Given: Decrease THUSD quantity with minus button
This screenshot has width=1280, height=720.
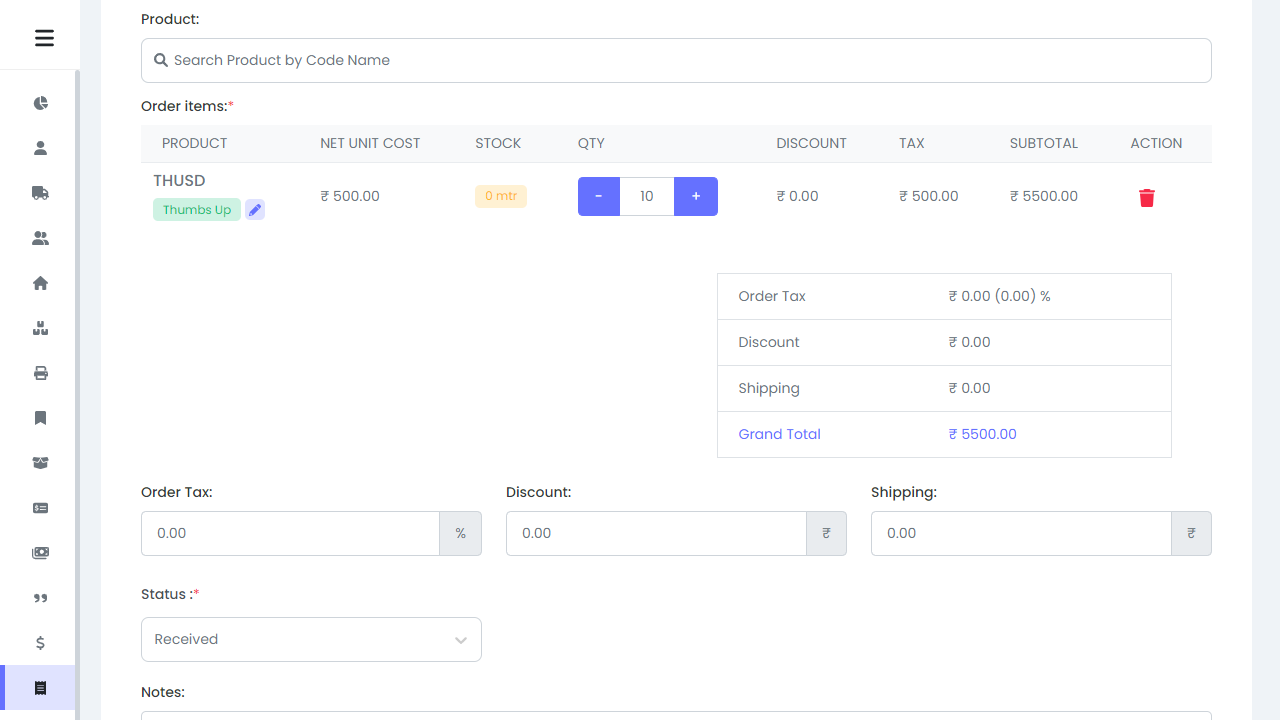Looking at the screenshot, I should pyautogui.click(x=599, y=196).
